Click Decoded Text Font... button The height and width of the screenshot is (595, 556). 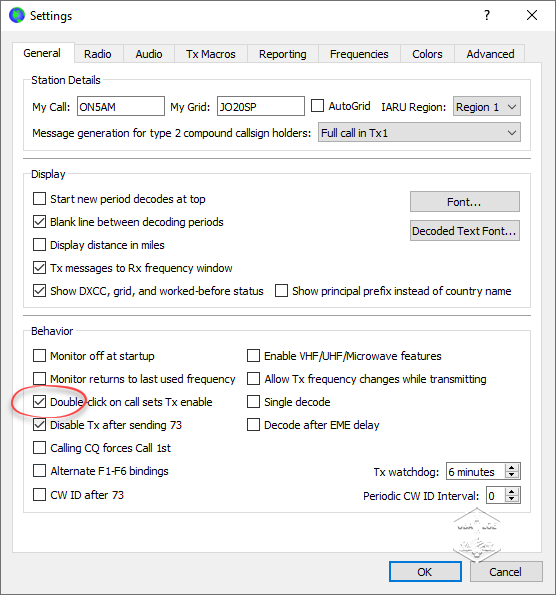tap(465, 231)
